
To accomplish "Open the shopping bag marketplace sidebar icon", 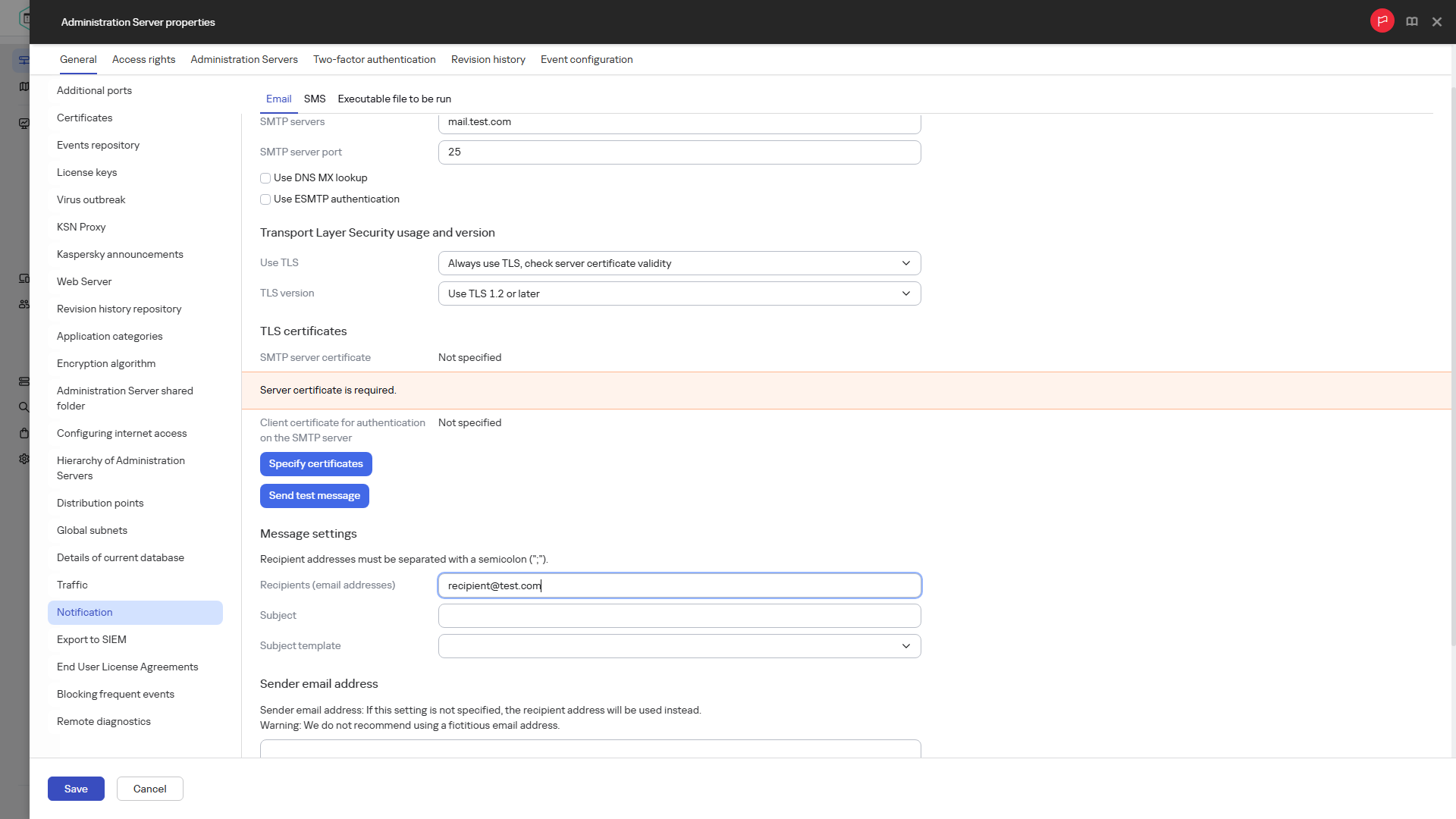I will point(24,433).
